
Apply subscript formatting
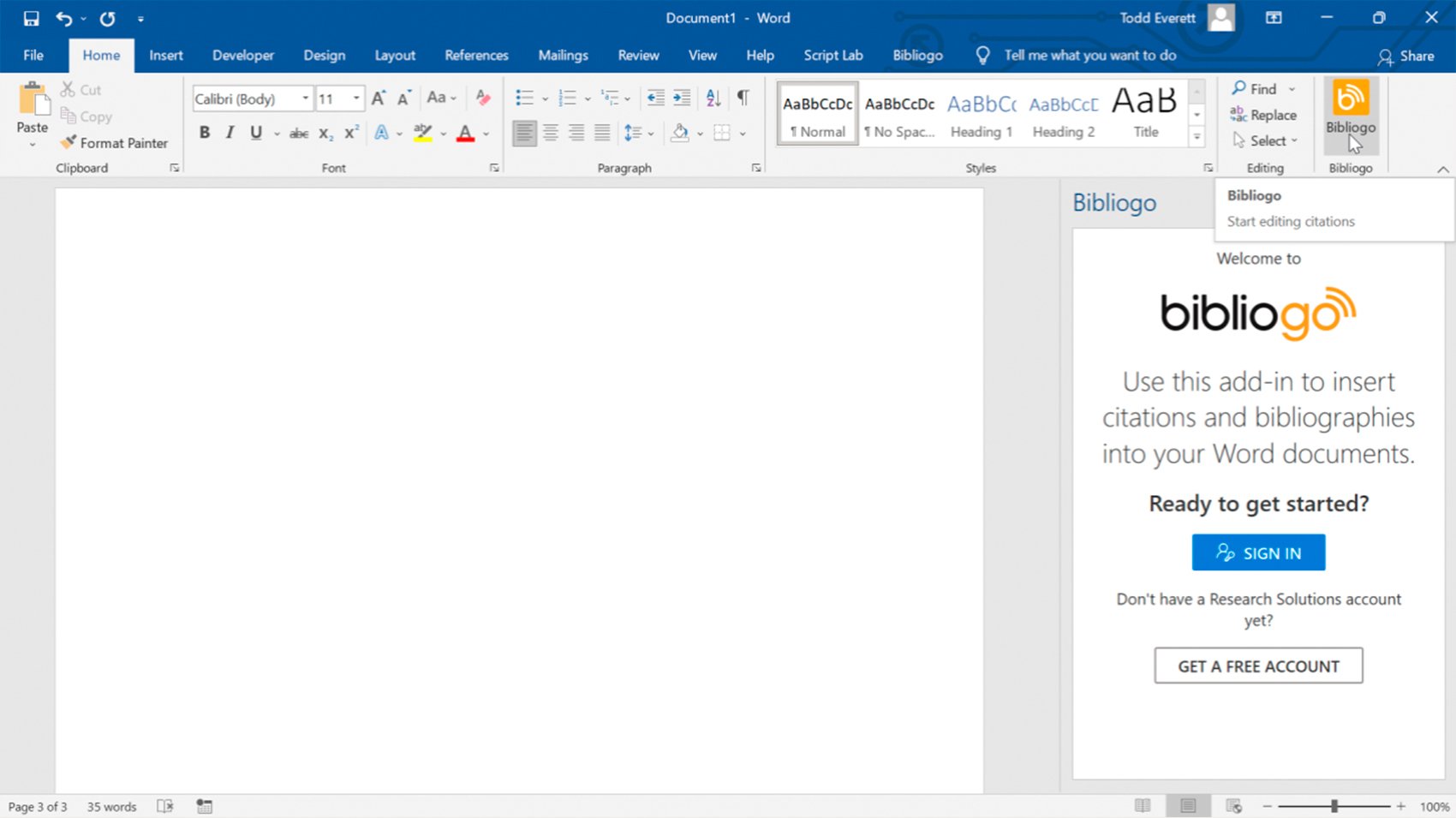point(325,133)
